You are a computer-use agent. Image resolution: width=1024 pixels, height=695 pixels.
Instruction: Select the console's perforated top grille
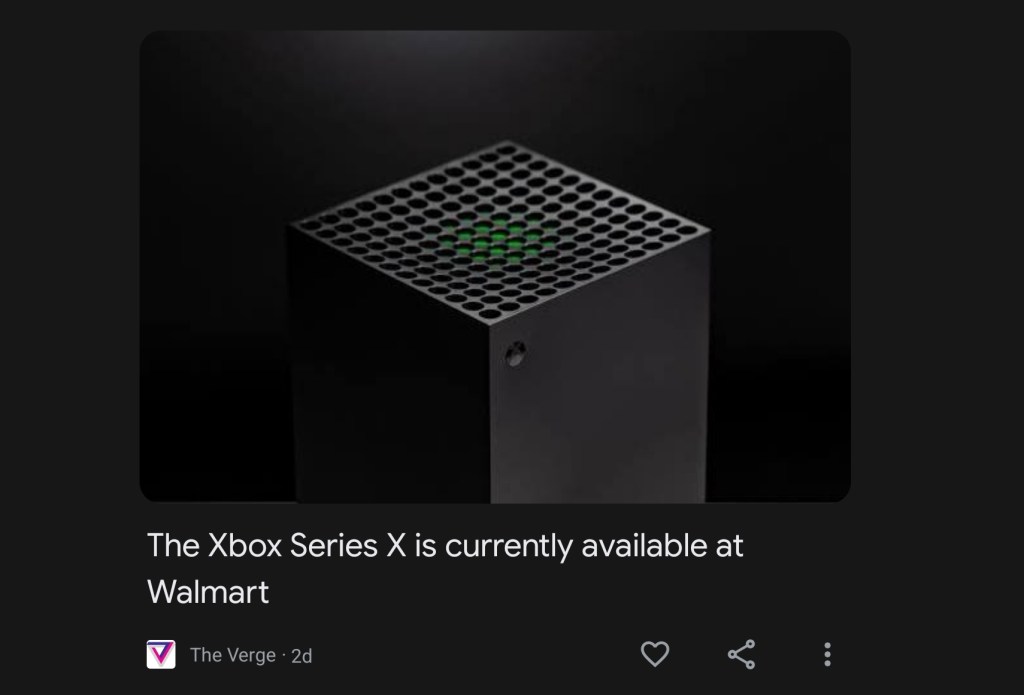(500, 231)
